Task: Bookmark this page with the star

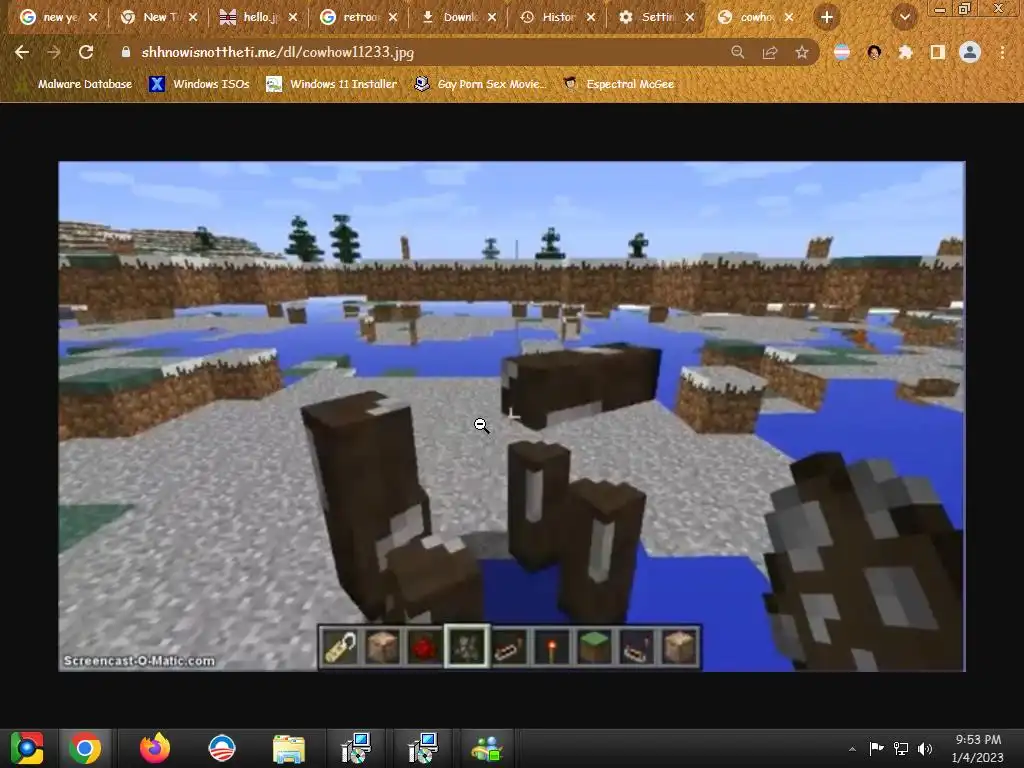Action: [802, 52]
